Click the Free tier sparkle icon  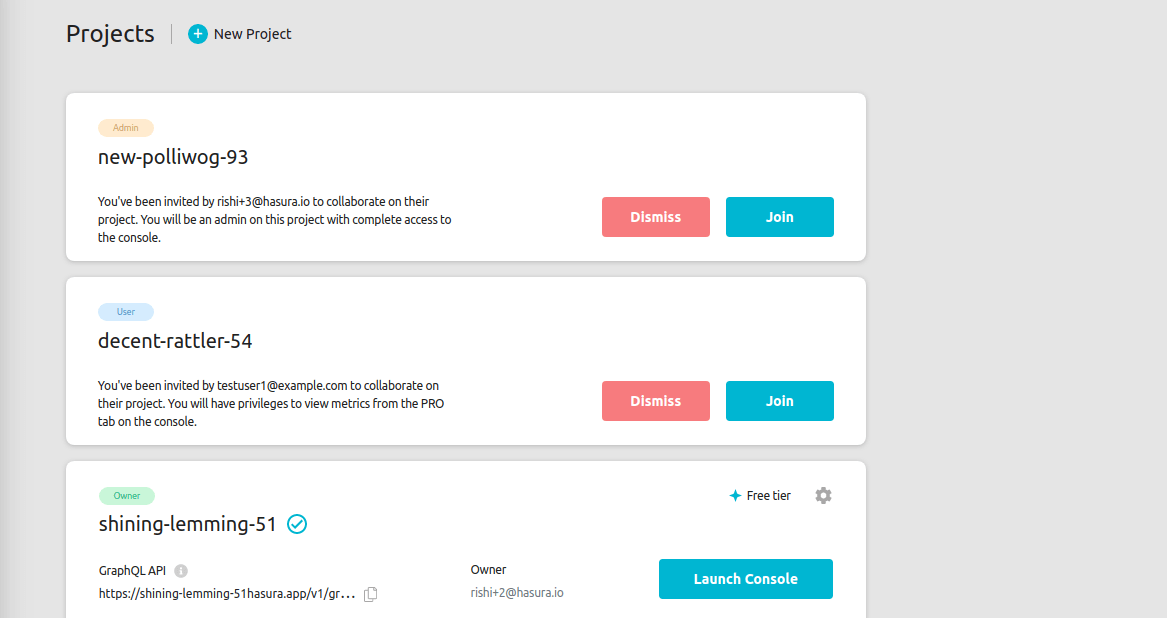735,496
